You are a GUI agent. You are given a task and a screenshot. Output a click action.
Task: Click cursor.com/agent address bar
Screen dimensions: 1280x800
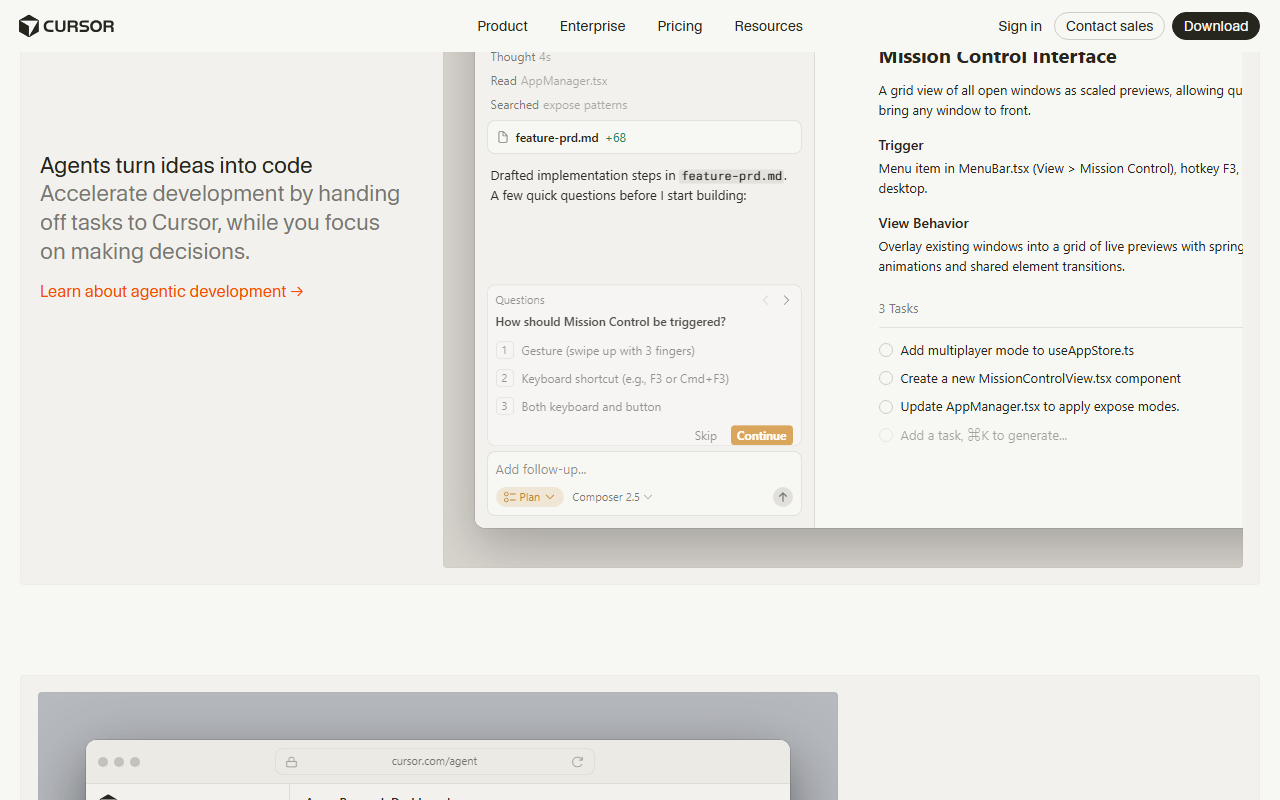point(434,761)
